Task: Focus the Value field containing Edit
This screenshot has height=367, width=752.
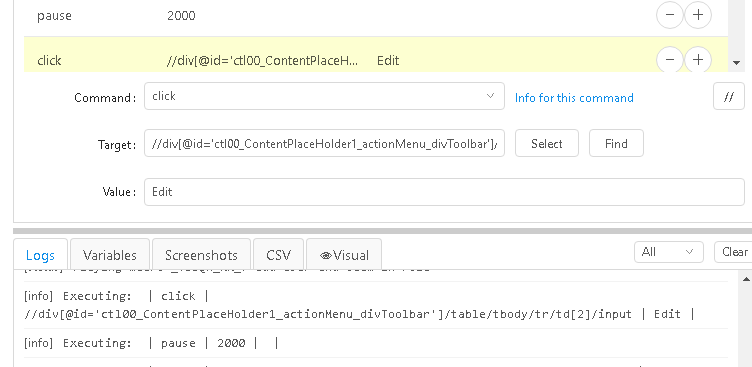Action: point(444,192)
